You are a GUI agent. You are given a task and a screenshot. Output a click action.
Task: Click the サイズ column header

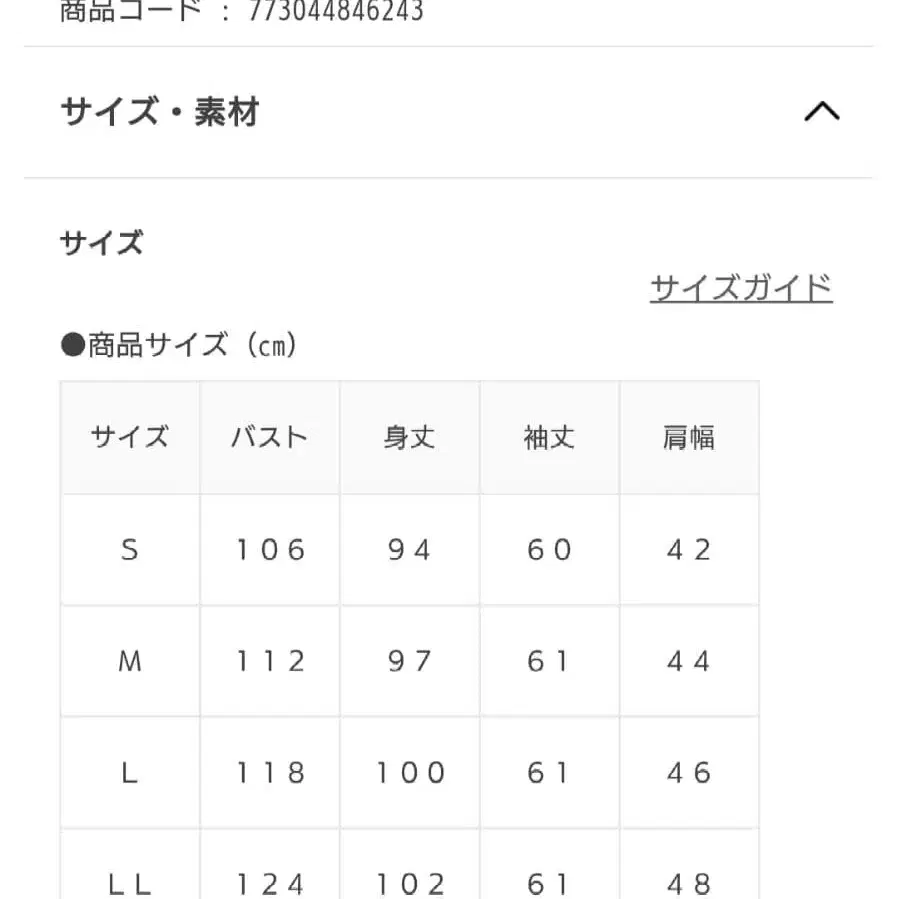click(129, 437)
